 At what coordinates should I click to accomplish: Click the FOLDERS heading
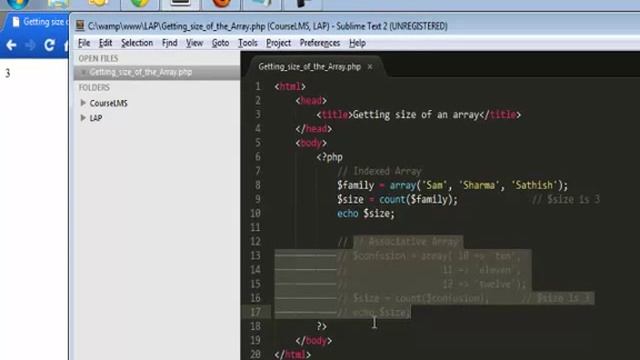coord(94,87)
